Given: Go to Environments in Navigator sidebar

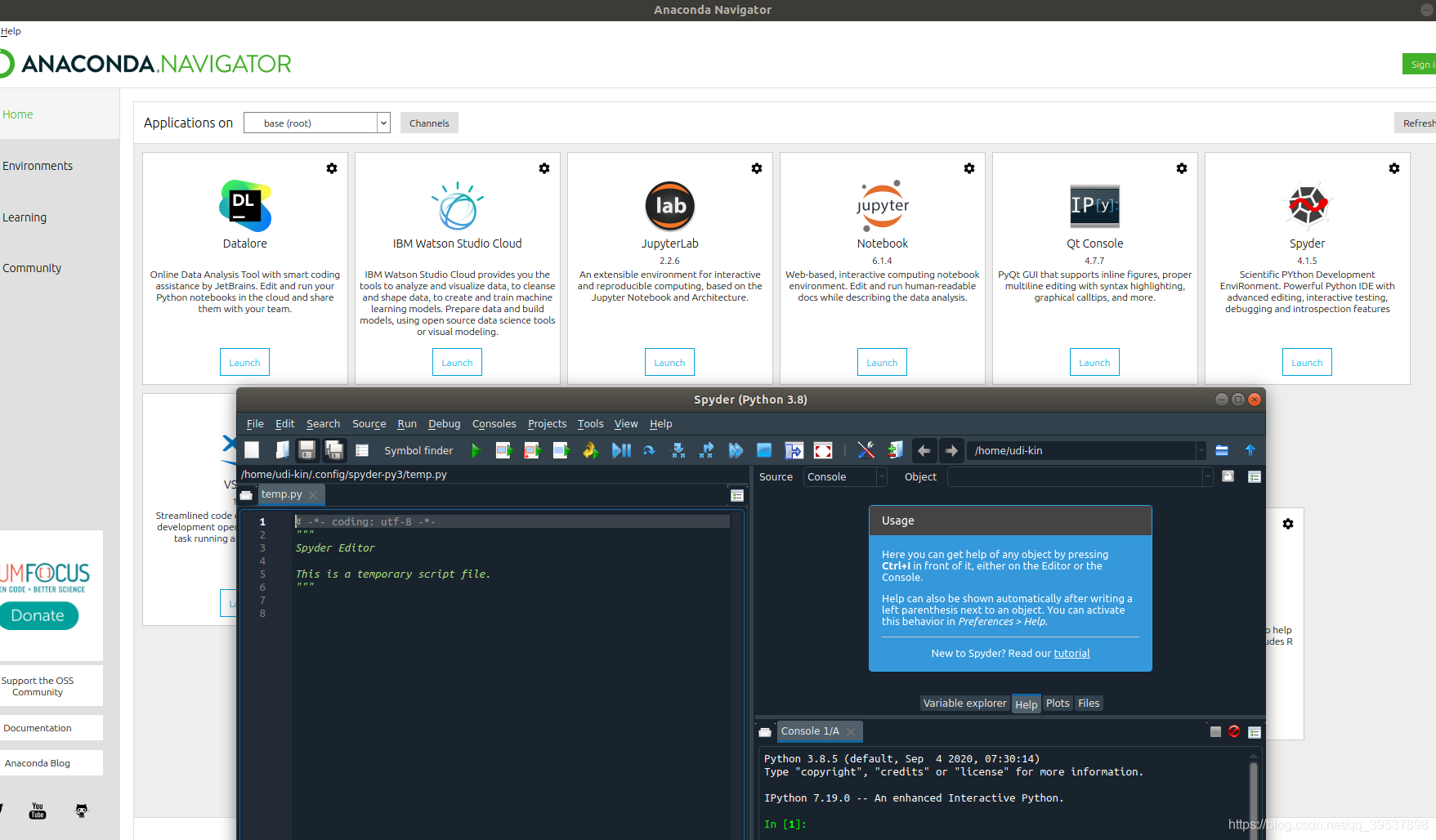Looking at the screenshot, I should [38, 166].
